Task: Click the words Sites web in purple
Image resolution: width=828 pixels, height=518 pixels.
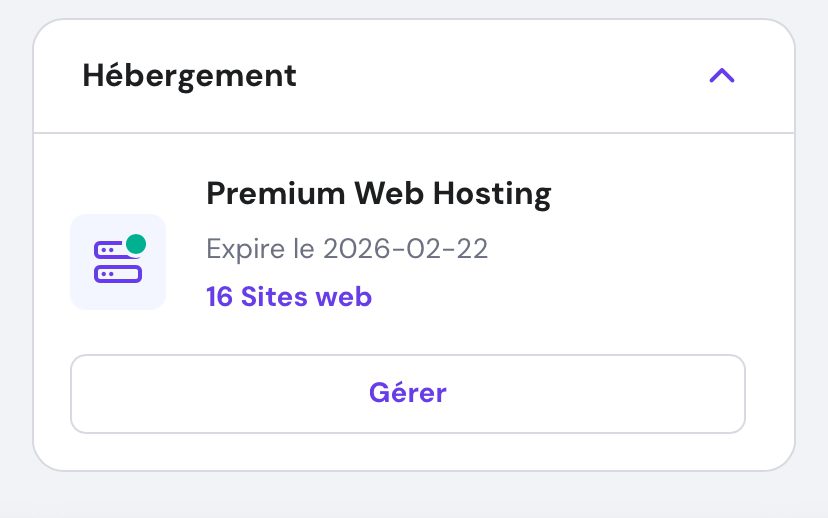Action: pyautogui.click(x=306, y=297)
